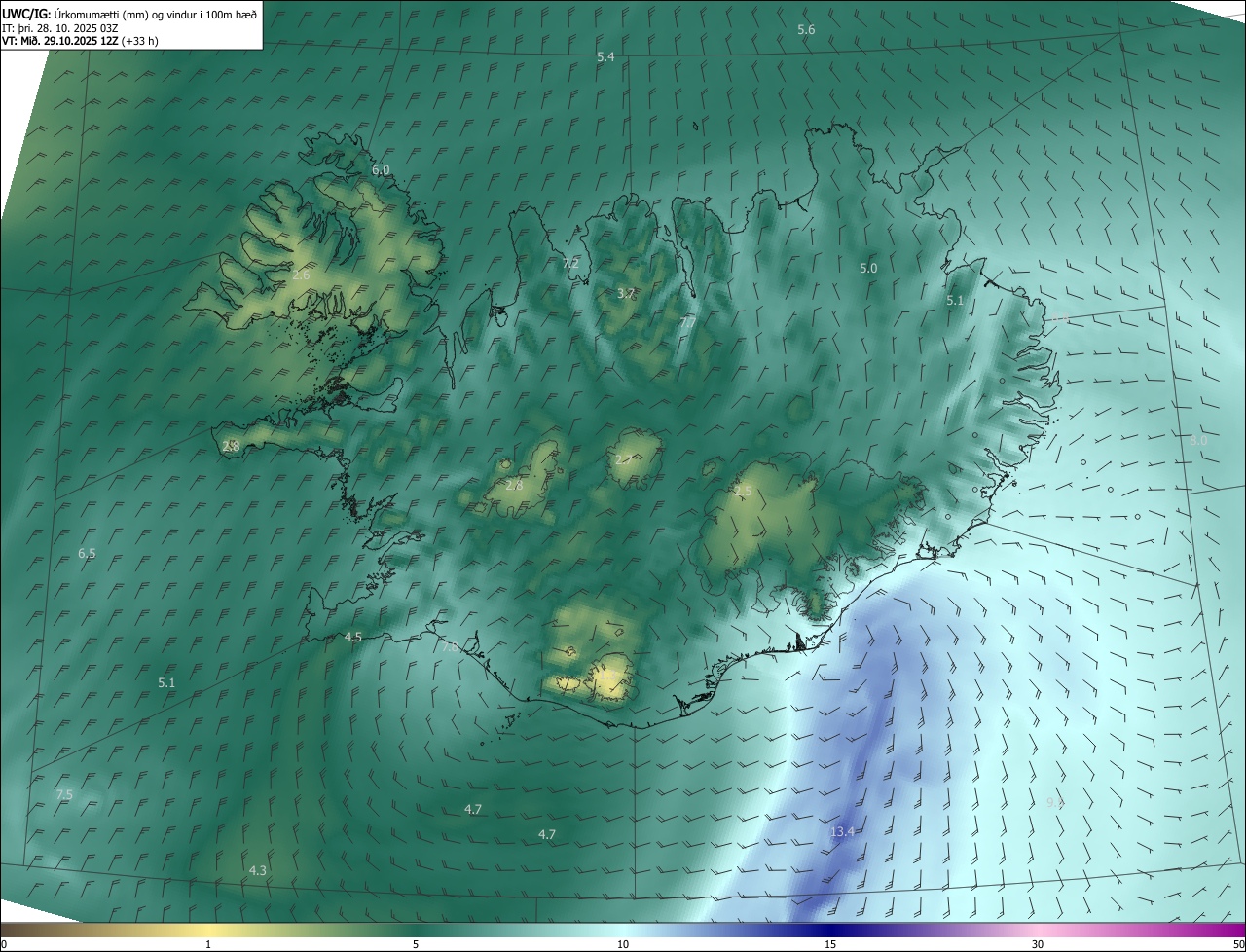The width and height of the screenshot is (1246, 952).
Task: Select the 4.5 value label
Action: (352, 637)
